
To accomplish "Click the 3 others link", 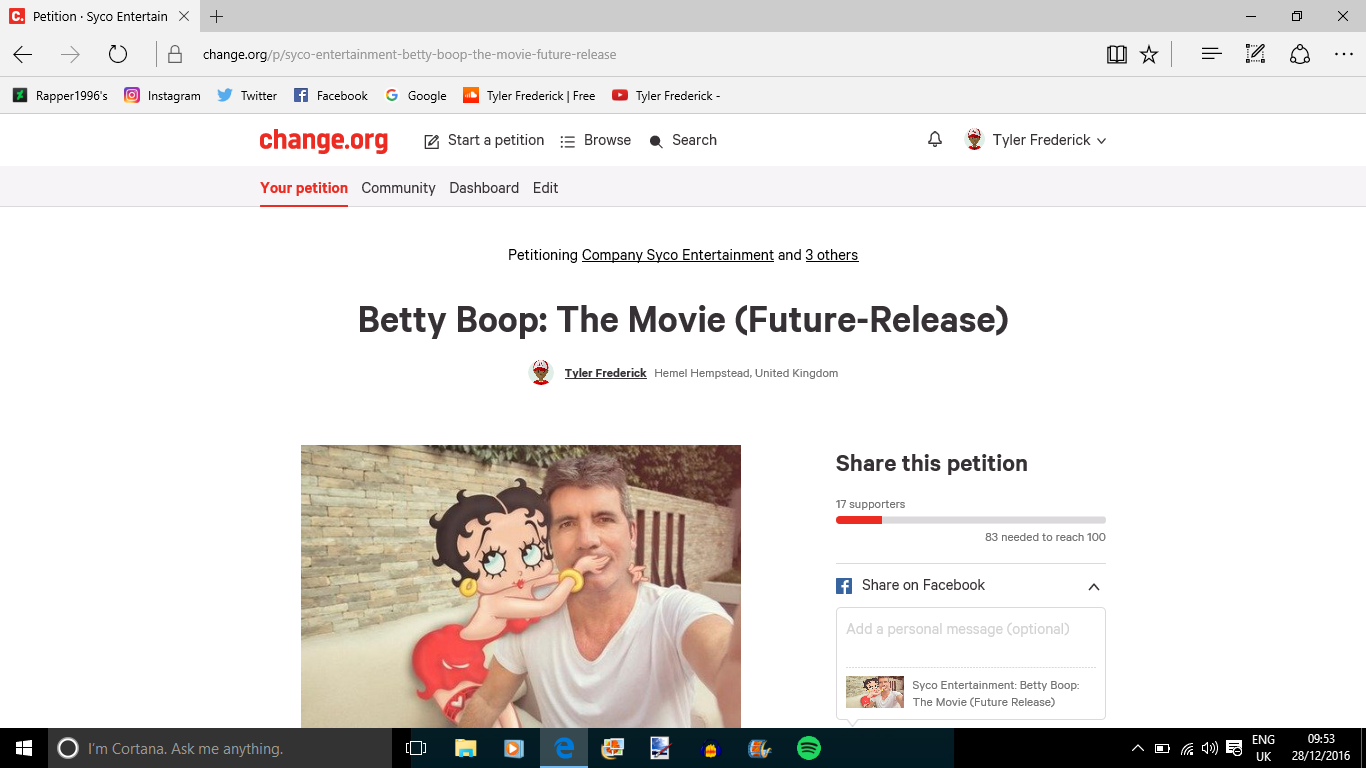I will click(832, 255).
